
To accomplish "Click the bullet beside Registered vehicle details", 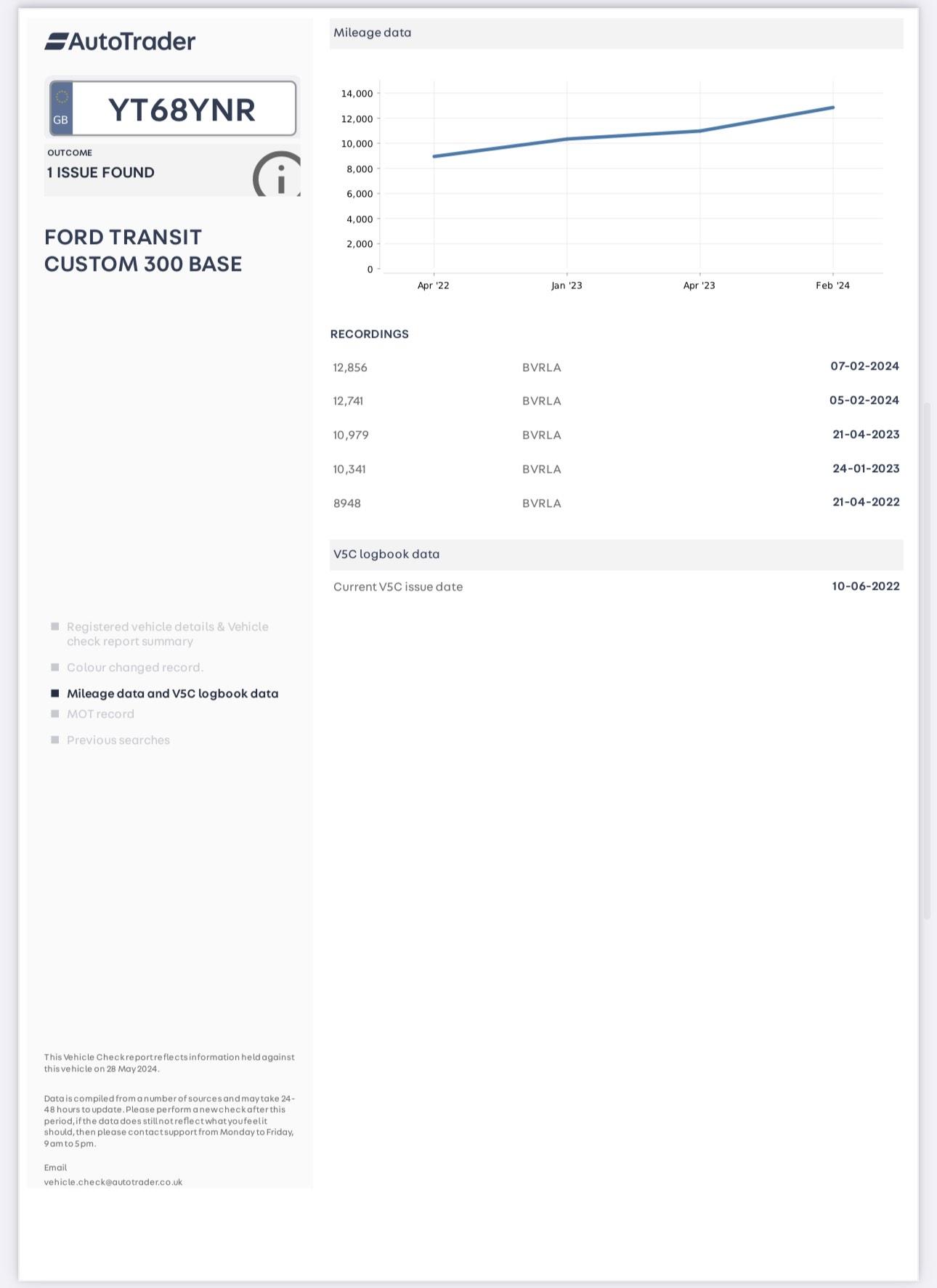I will 54,627.
